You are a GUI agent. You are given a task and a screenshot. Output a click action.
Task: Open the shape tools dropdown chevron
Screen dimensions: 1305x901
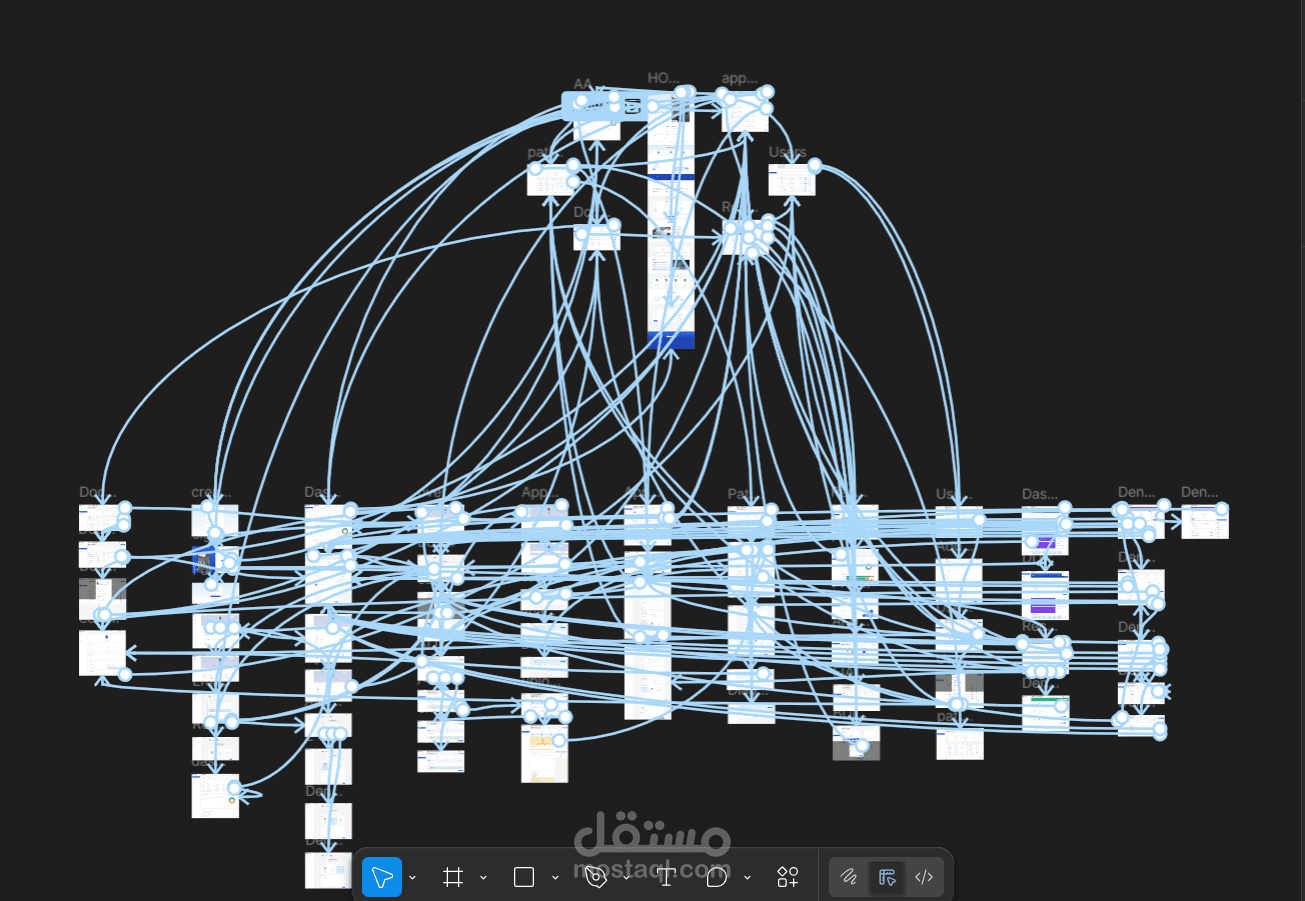click(555, 878)
